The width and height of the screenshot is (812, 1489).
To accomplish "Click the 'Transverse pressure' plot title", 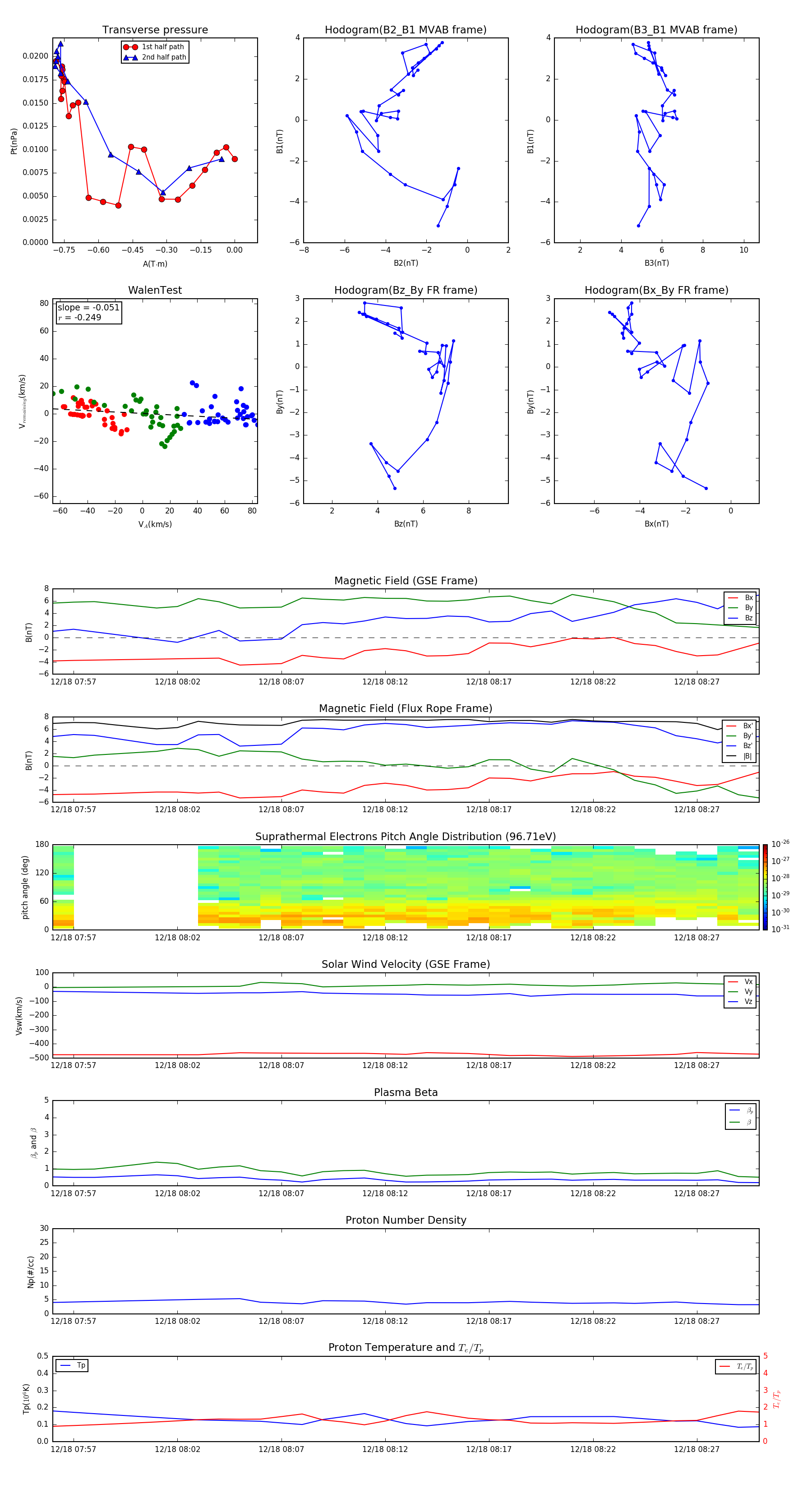I will [x=155, y=30].
